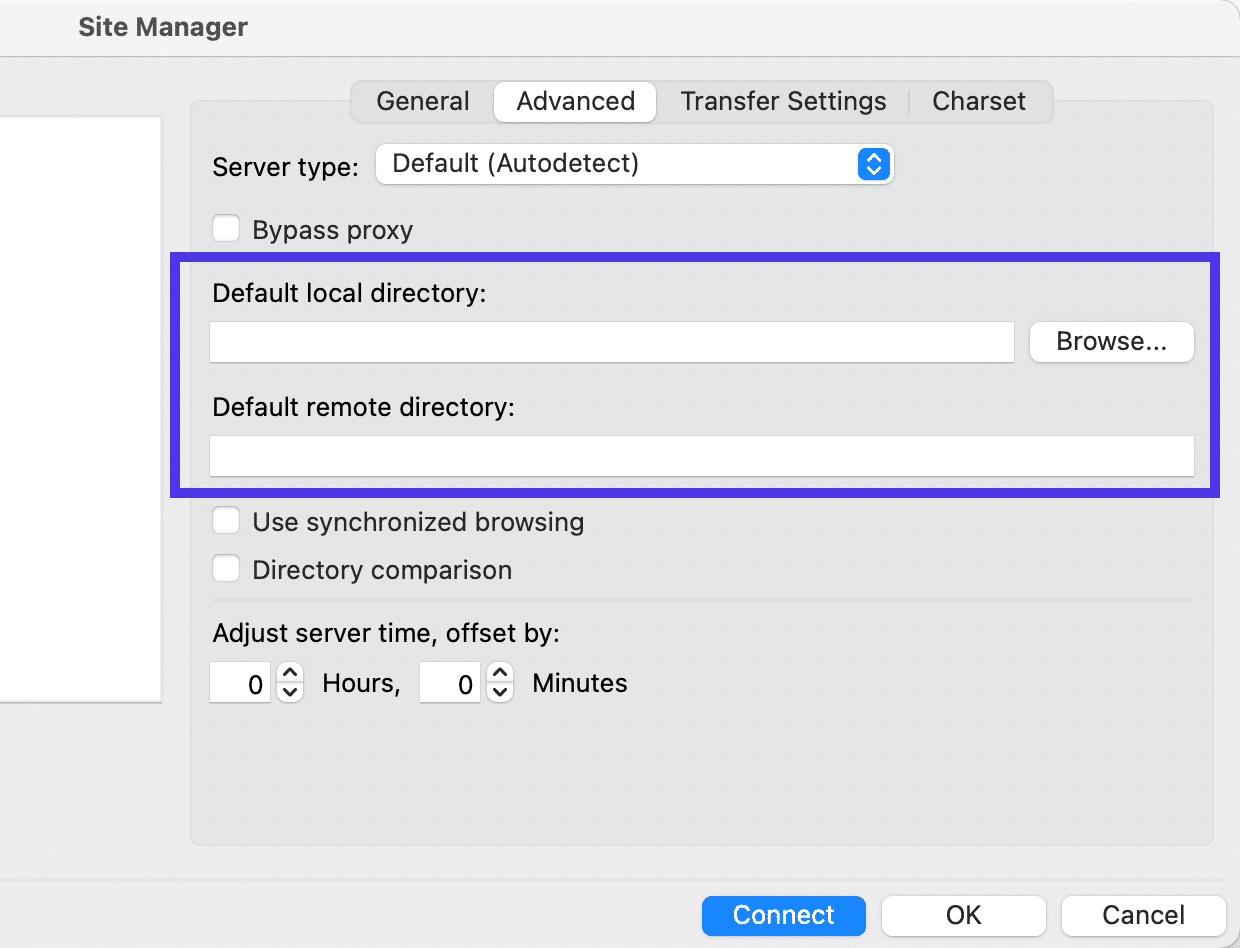Click the Hours offset value field
The height and width of the screenshot is (948, 1240).
pyautogui.click(x=240, y=683)
